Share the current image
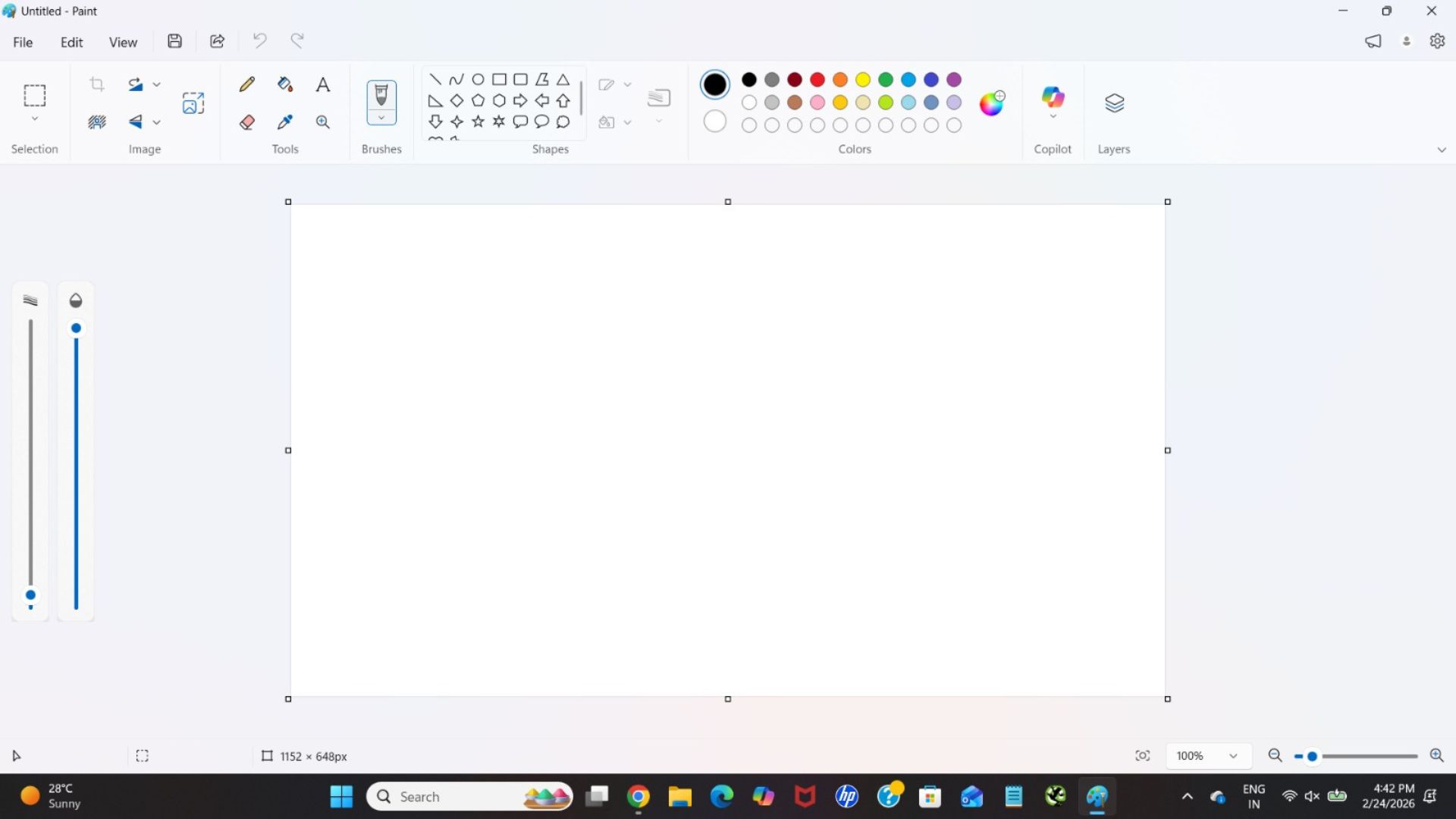 click(x=217, y=41)
